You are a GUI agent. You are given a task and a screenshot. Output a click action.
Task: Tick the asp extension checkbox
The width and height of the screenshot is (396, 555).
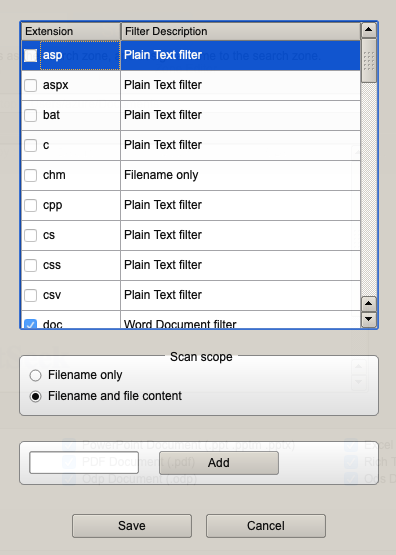pyautogui.click(x=30, y=55)
